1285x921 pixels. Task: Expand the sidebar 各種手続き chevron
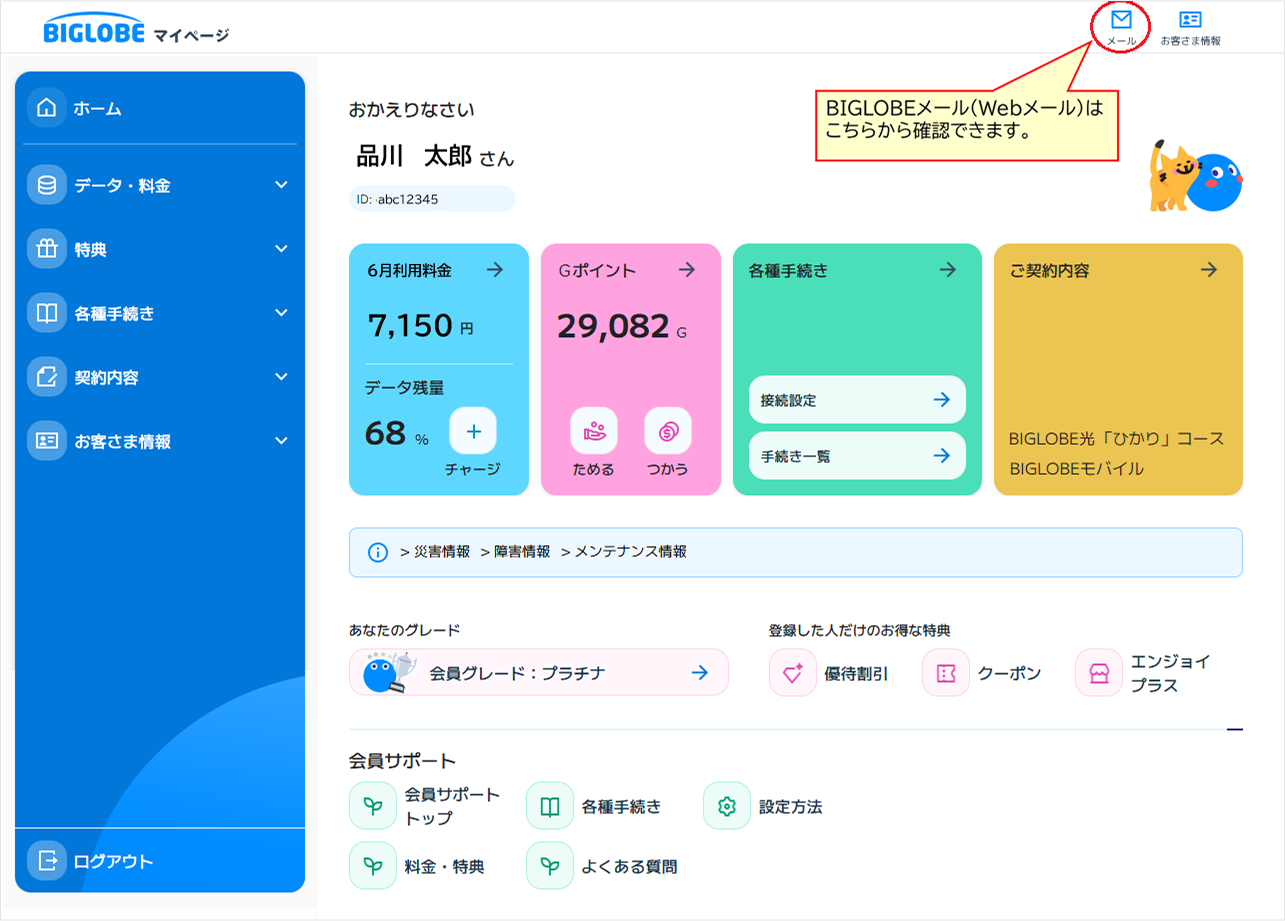pos(282,313)
